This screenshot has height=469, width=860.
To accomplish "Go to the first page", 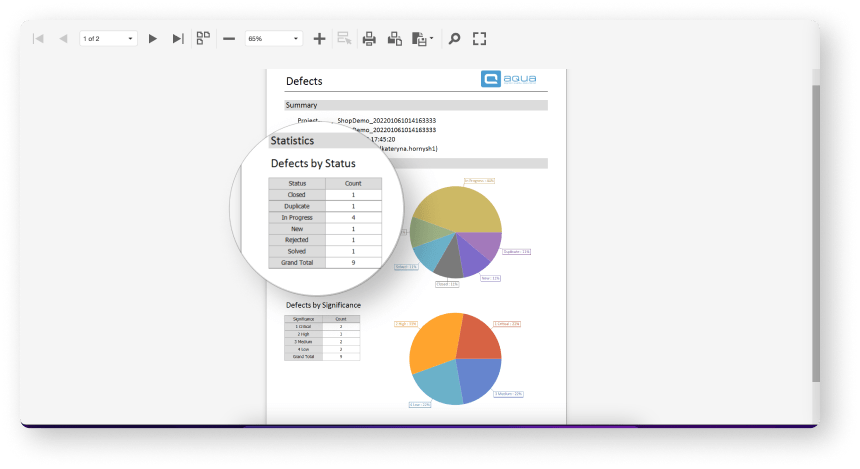I will [38, 39].
